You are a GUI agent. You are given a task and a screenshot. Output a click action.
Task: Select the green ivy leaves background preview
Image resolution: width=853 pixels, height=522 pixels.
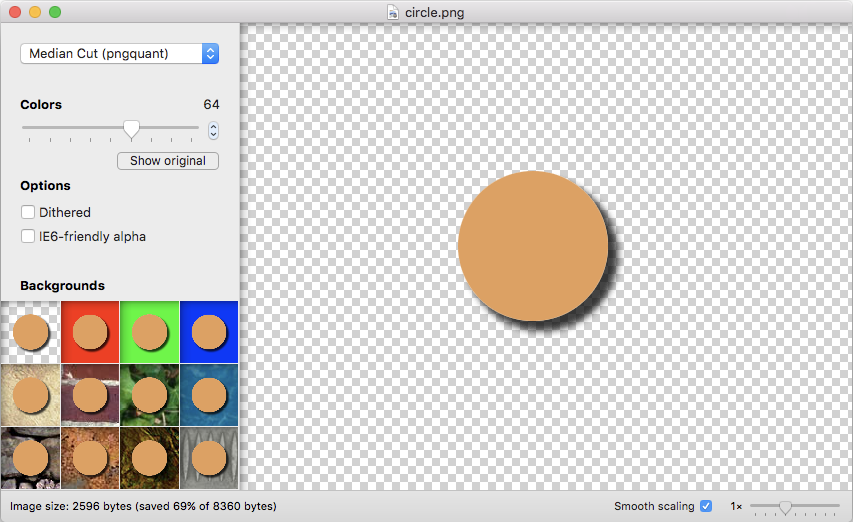coord(149,394)
